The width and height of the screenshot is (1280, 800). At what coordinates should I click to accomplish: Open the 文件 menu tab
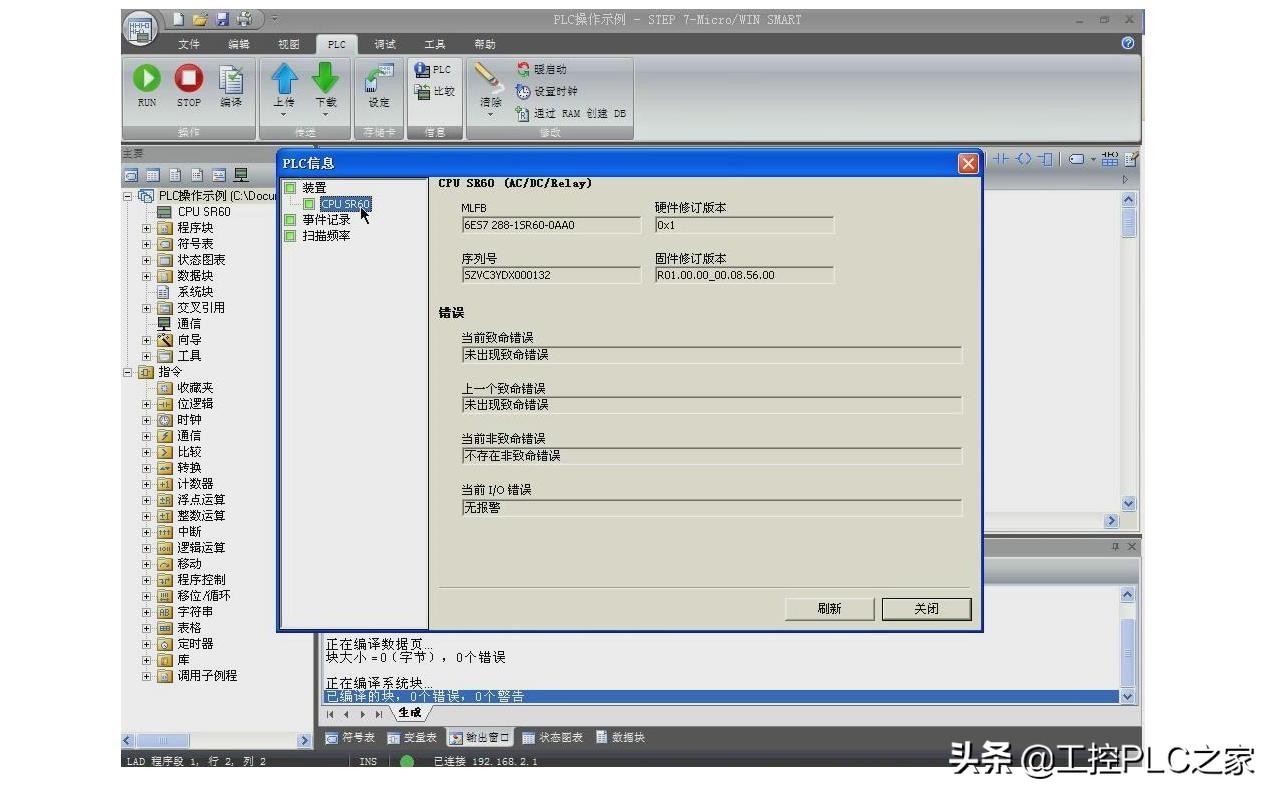[x=189, y=44]
